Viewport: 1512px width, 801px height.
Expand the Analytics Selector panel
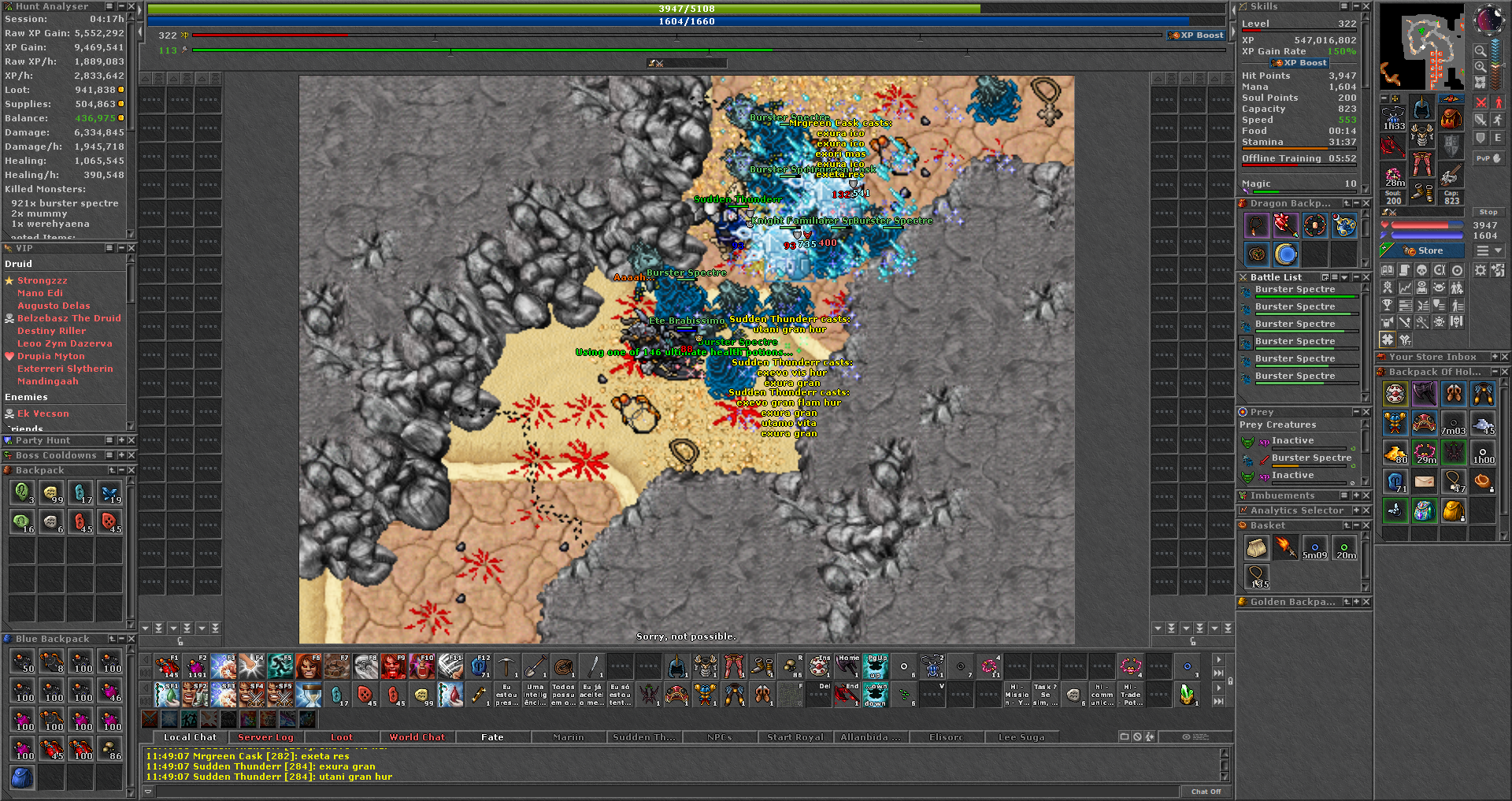1356,510
